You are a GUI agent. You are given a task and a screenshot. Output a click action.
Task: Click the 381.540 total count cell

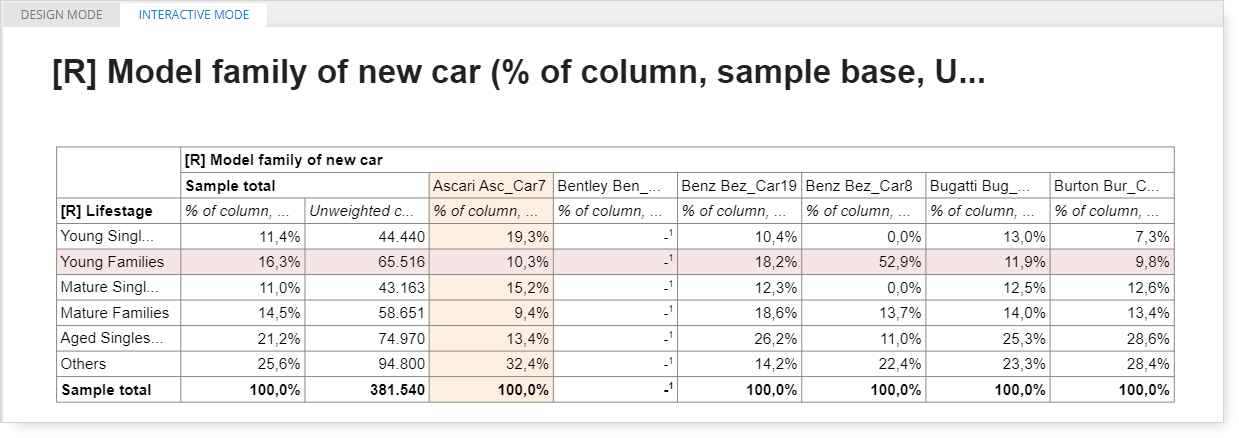(367, 390)
